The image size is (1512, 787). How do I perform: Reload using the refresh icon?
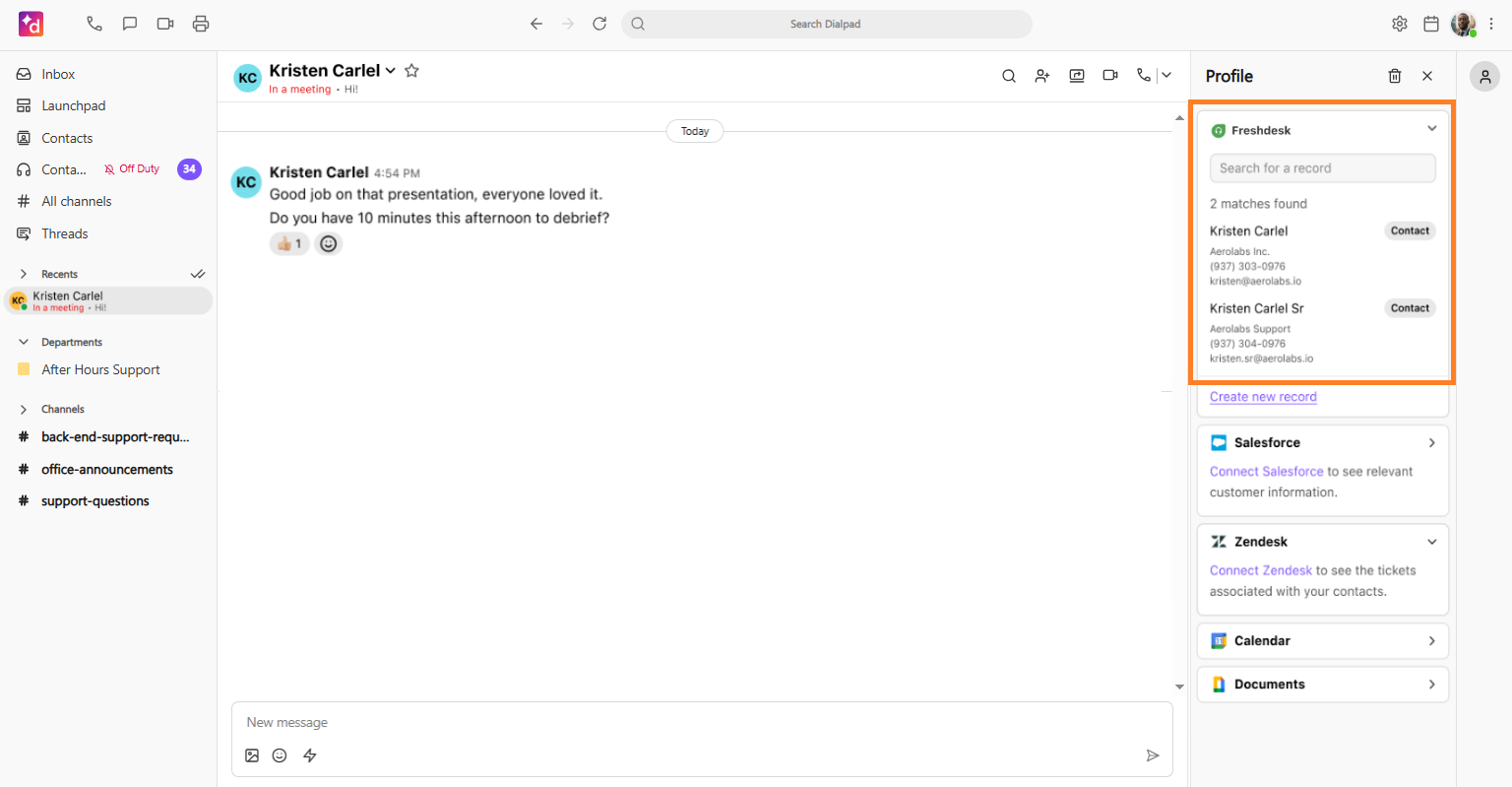pos(599,24)
